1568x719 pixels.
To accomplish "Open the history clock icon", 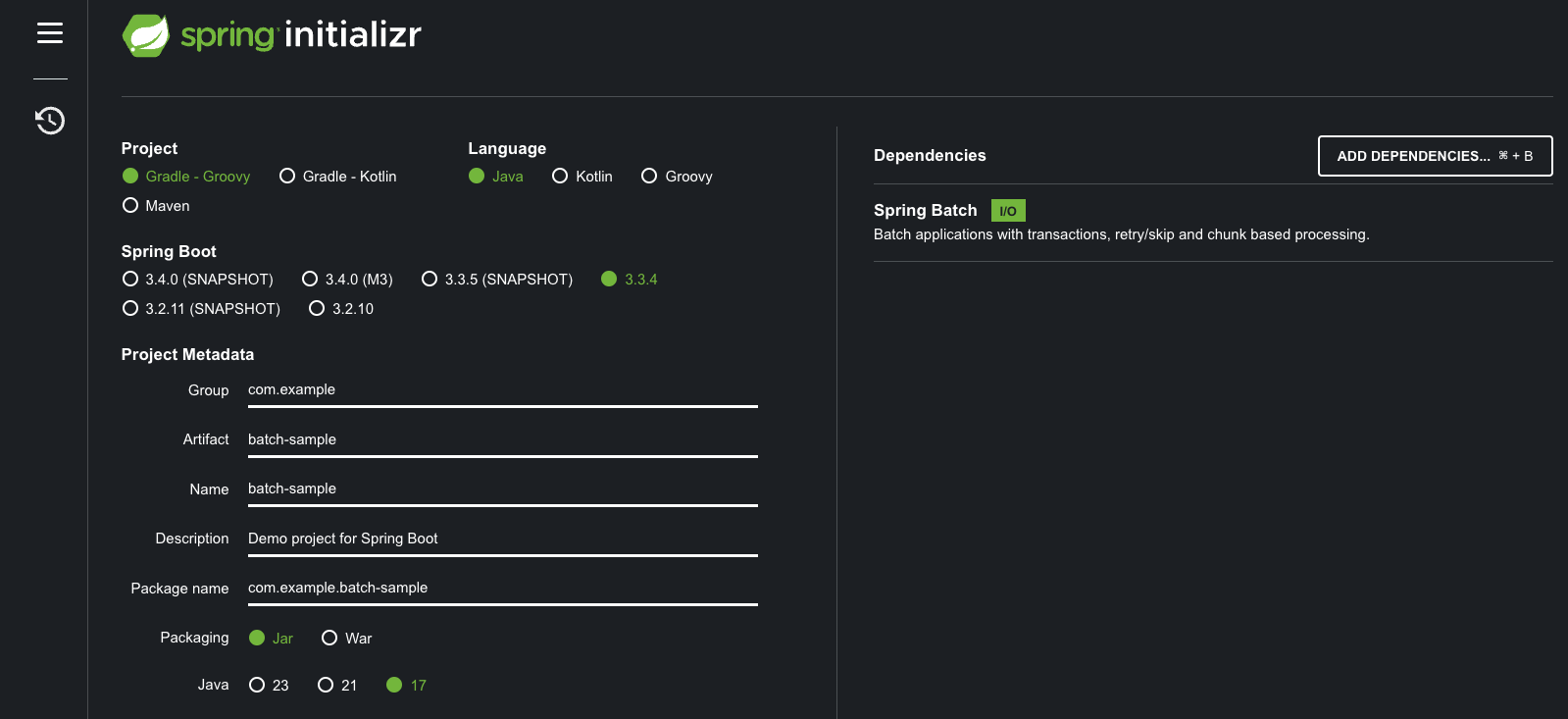I will (x=50, y=120).
